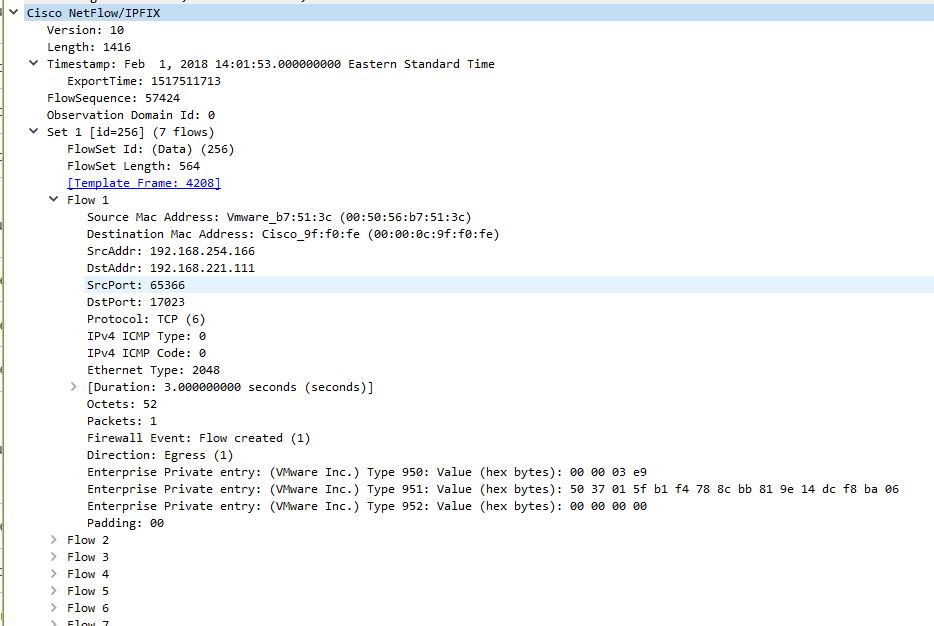Expand Flow 2
The width and height of the screenshot is (934, 626).
[54, 540]
